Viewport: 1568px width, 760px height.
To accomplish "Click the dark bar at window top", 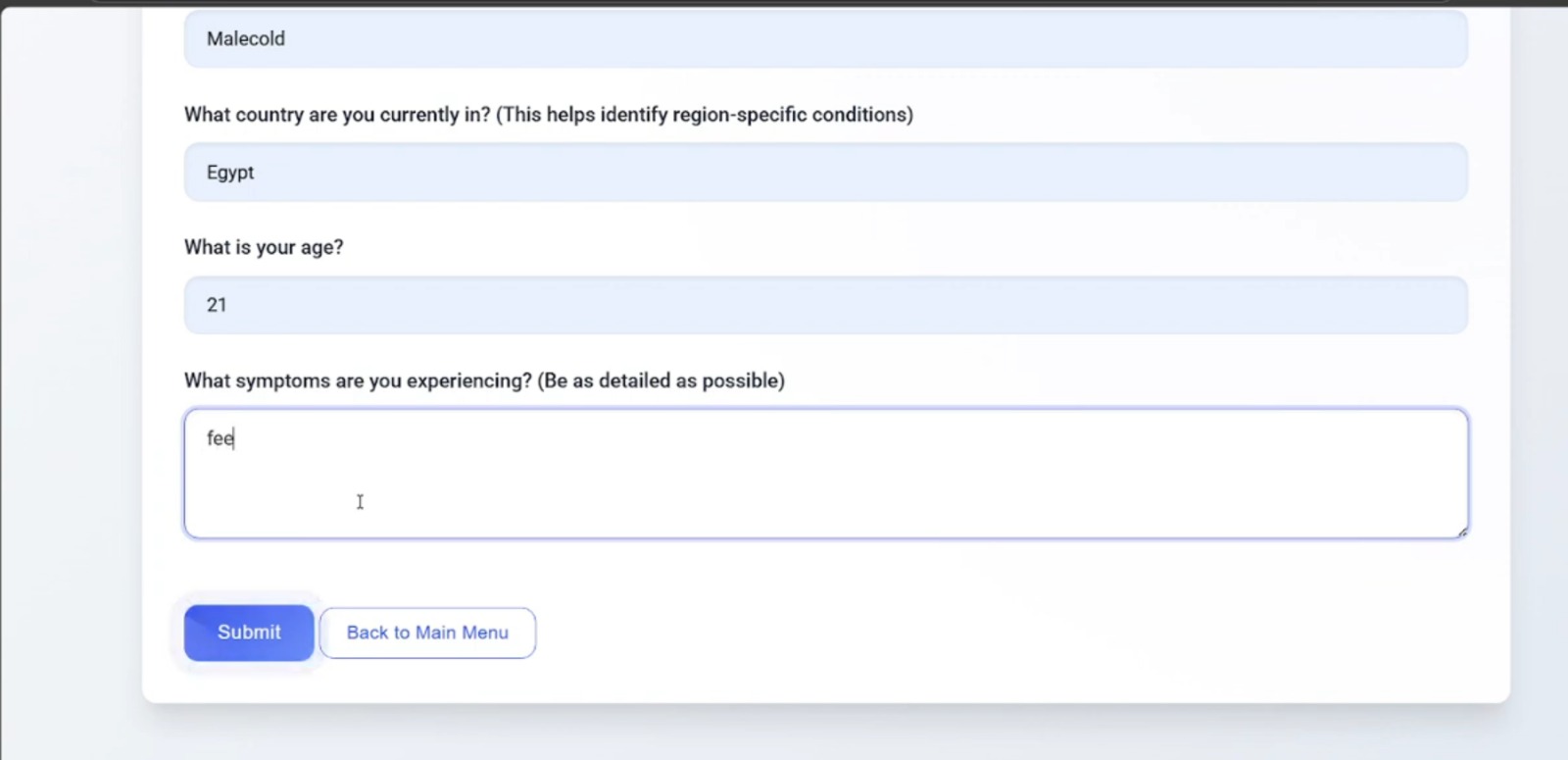I will click(784, 3).
